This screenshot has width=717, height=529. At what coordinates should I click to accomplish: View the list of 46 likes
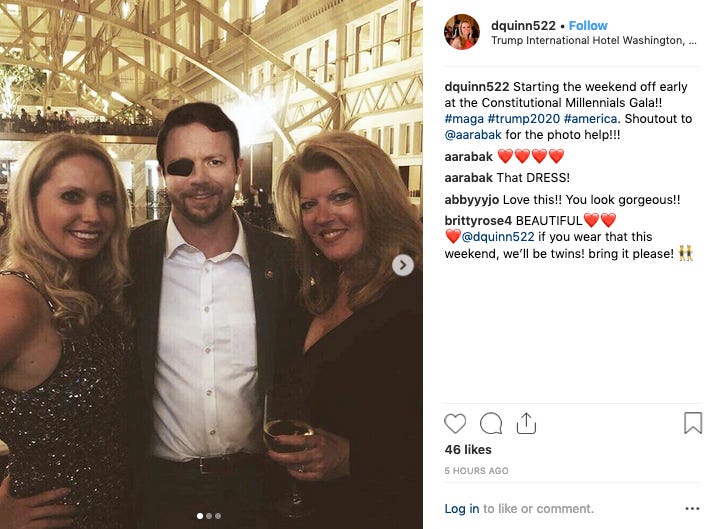(468, 450)
